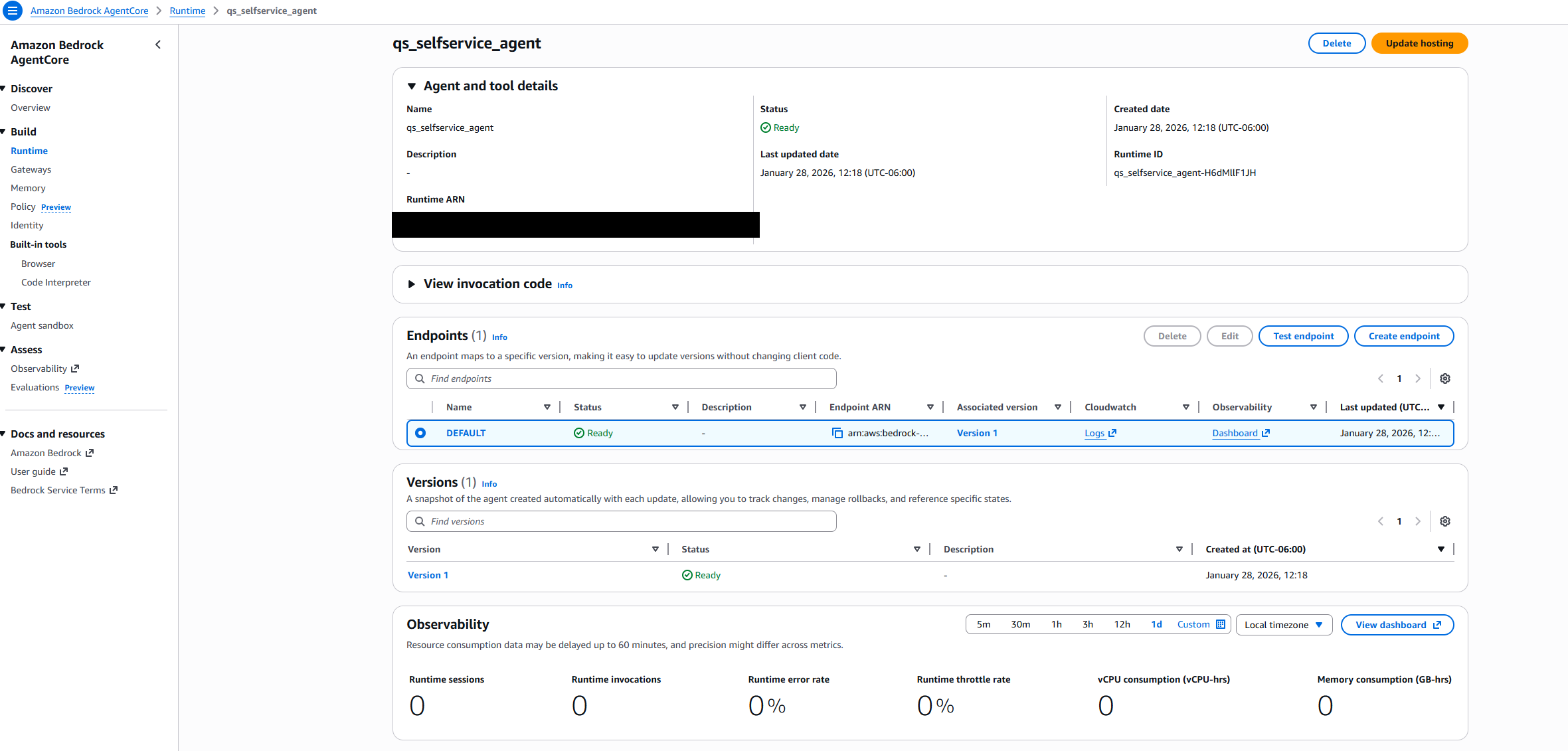This screenshot has width=1568, height=751.
Task: Focus the Find endpoints search field
Action: point(621,378)
